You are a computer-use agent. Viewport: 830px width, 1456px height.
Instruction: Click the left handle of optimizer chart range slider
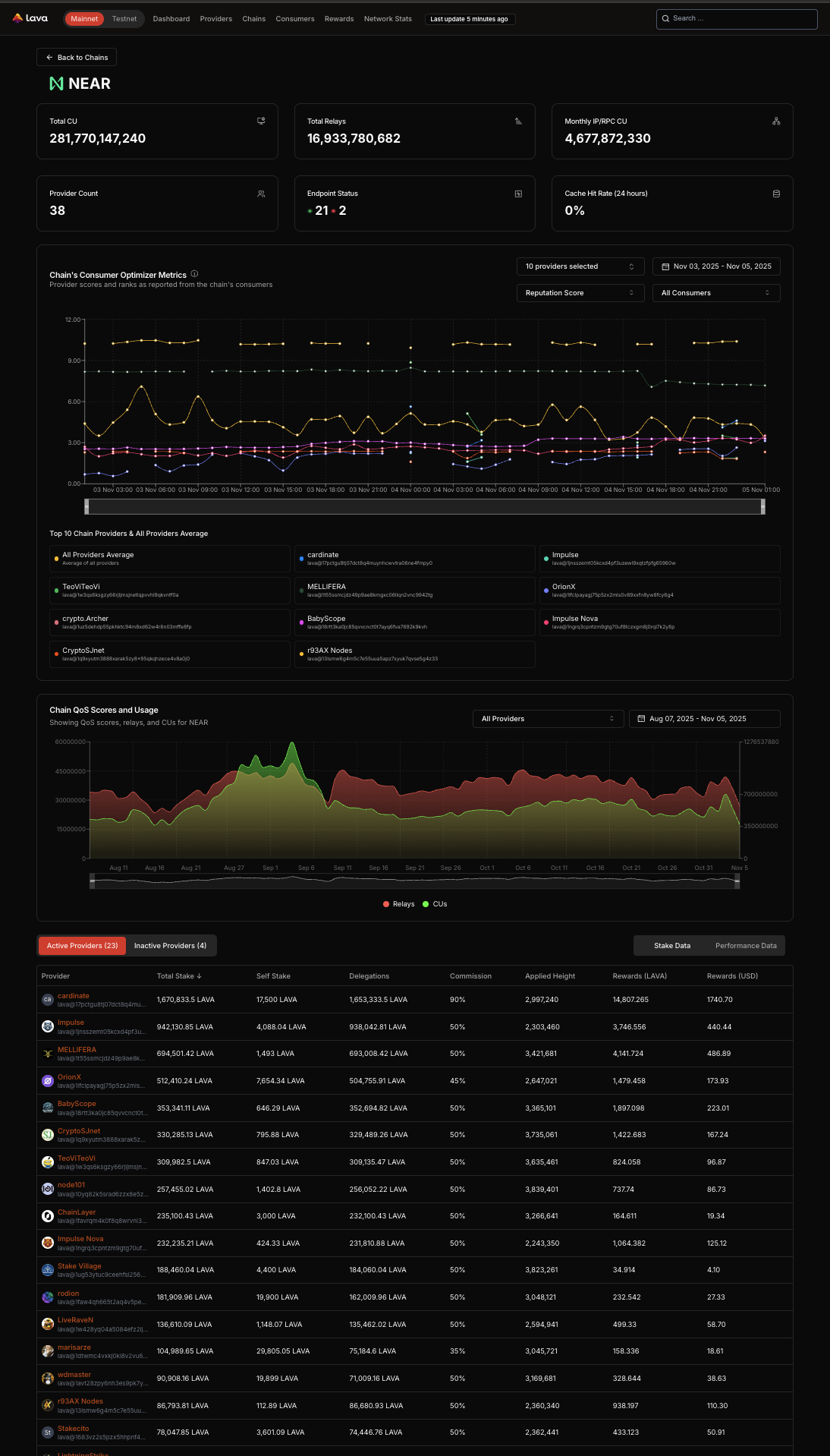pyautogui.click(x=86, y=507)
